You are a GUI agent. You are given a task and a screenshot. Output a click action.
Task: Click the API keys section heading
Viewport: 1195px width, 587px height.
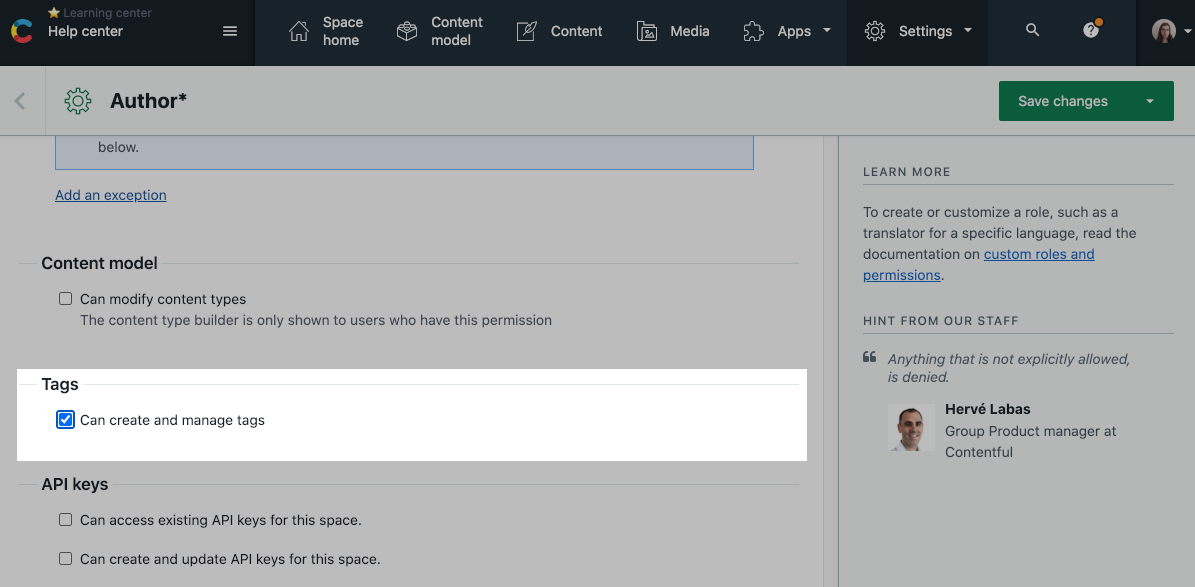(x=75, y=484)
